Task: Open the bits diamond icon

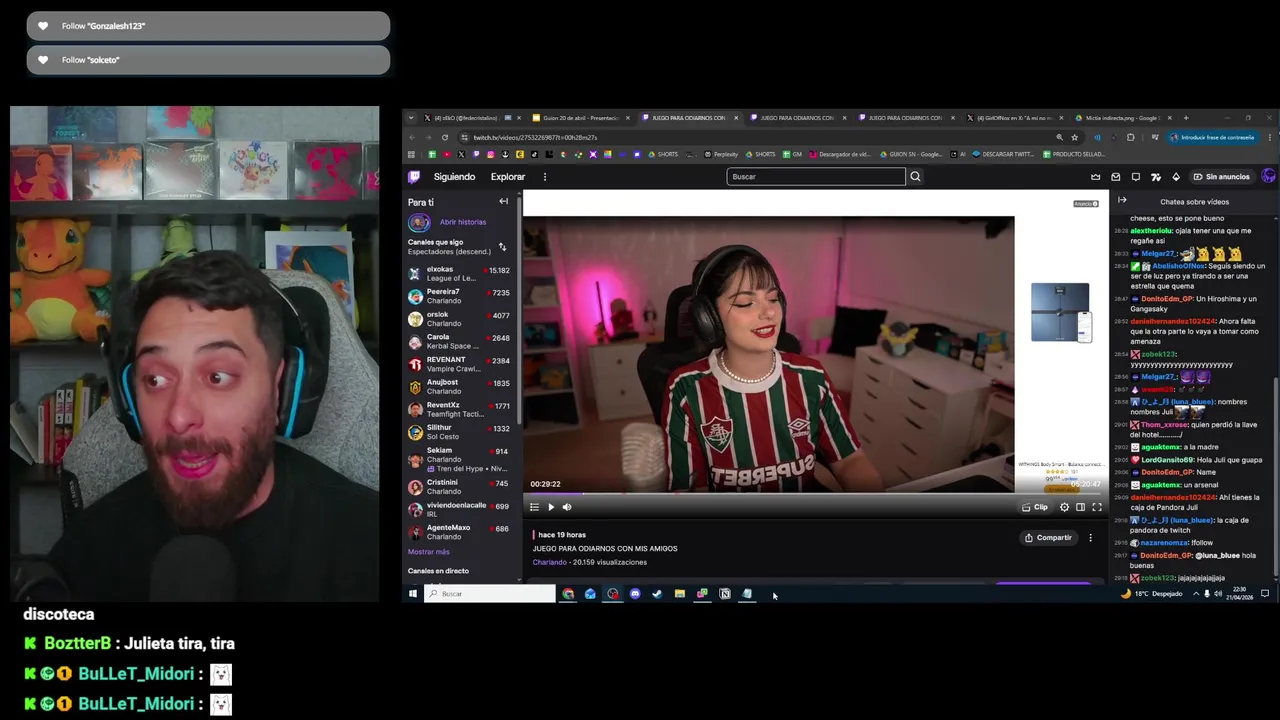Action: coord(1176,177)
